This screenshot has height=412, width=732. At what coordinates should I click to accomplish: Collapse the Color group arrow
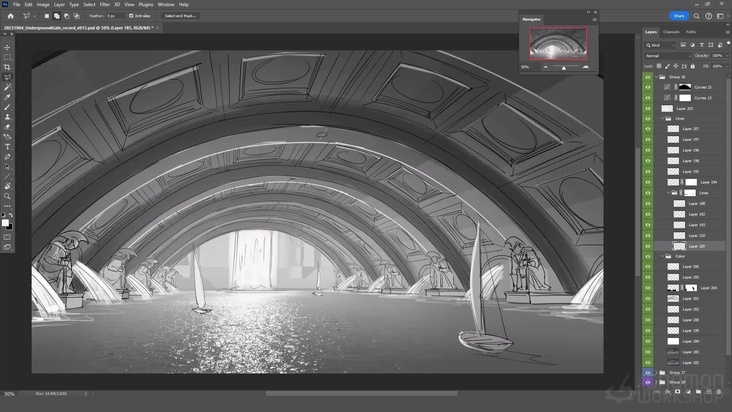[x=662, y=256]
